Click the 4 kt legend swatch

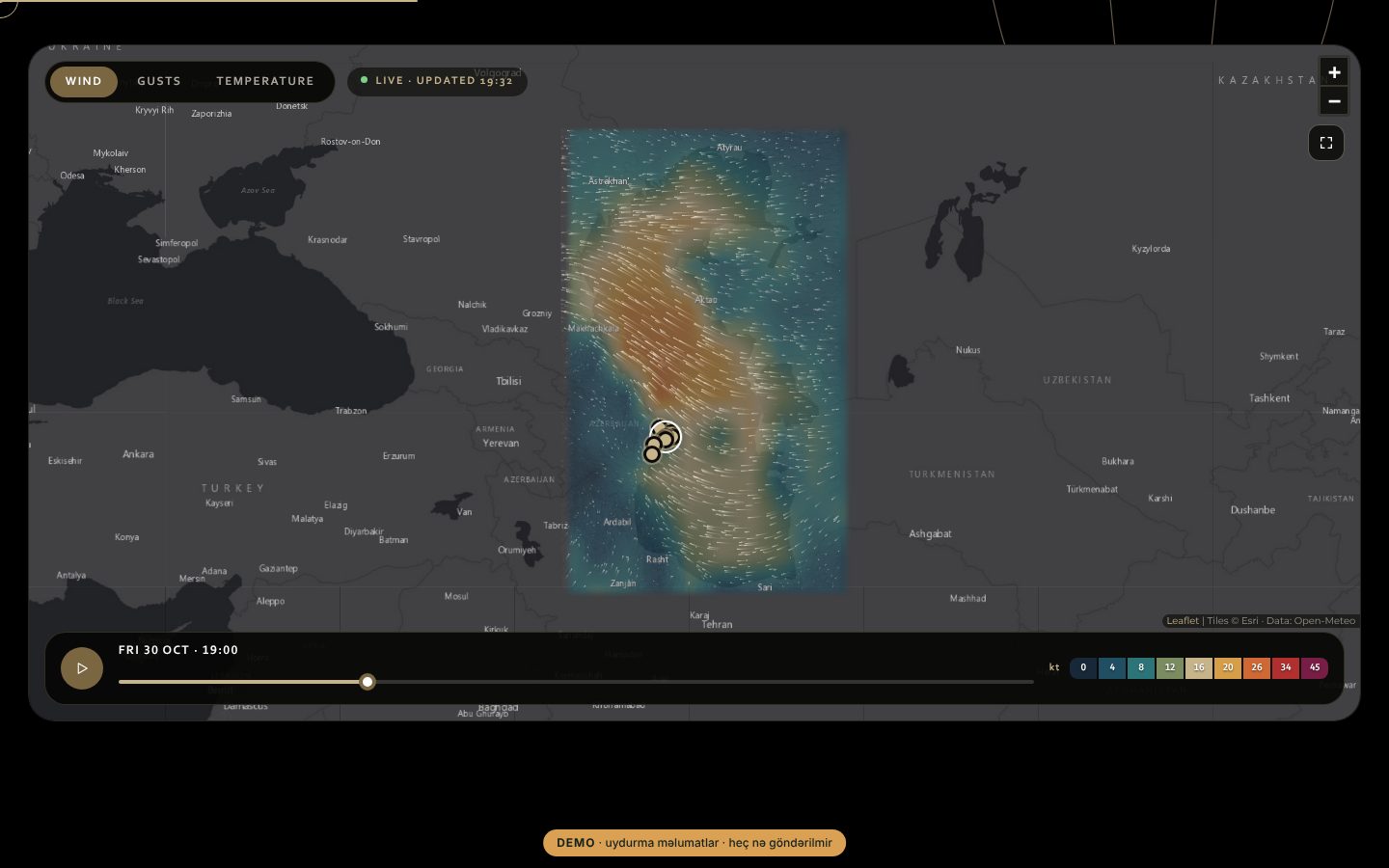[x=1112, y=667]
